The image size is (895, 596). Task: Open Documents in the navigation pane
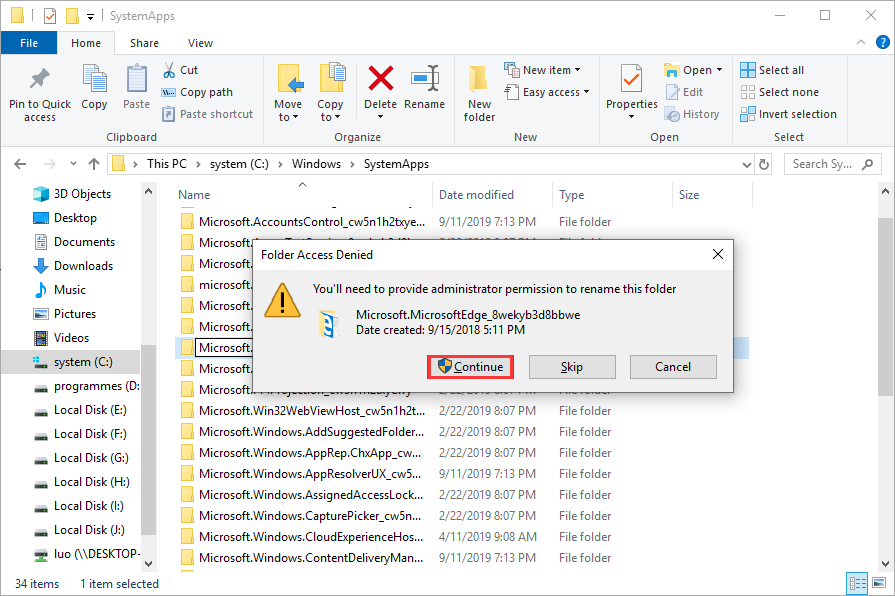pos(74,241)
